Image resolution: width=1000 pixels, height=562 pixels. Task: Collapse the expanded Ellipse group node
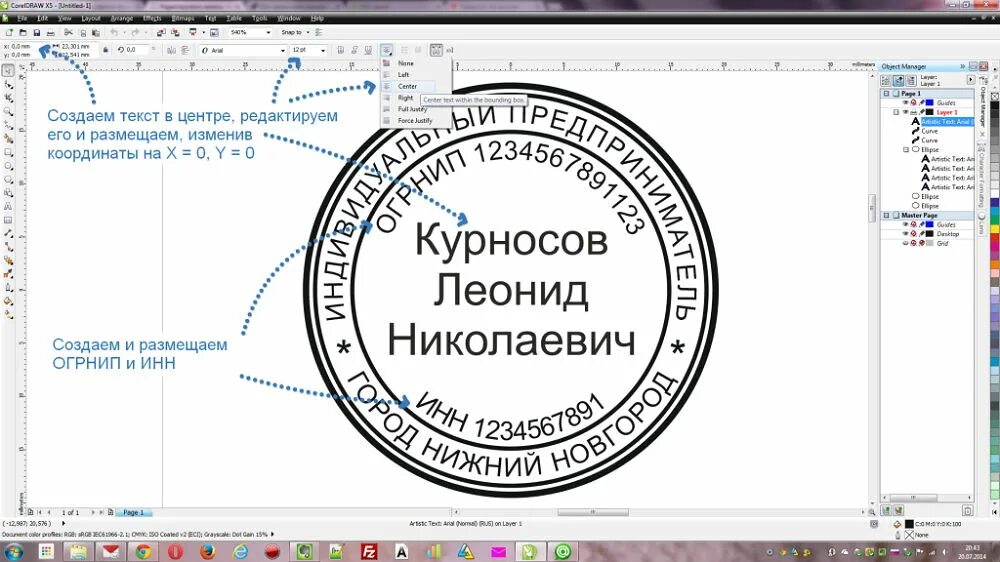pyautogui.click(x=906, y=150)
